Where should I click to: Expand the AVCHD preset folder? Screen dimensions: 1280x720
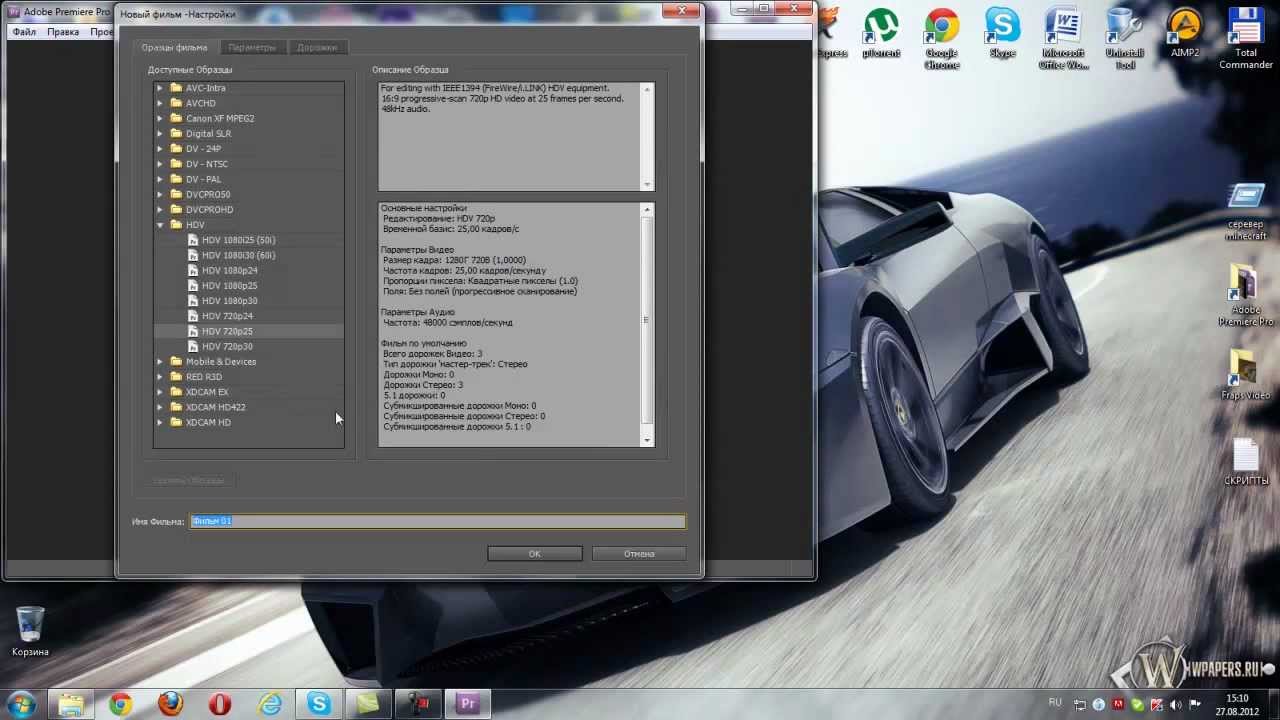(x=160, y=103)
